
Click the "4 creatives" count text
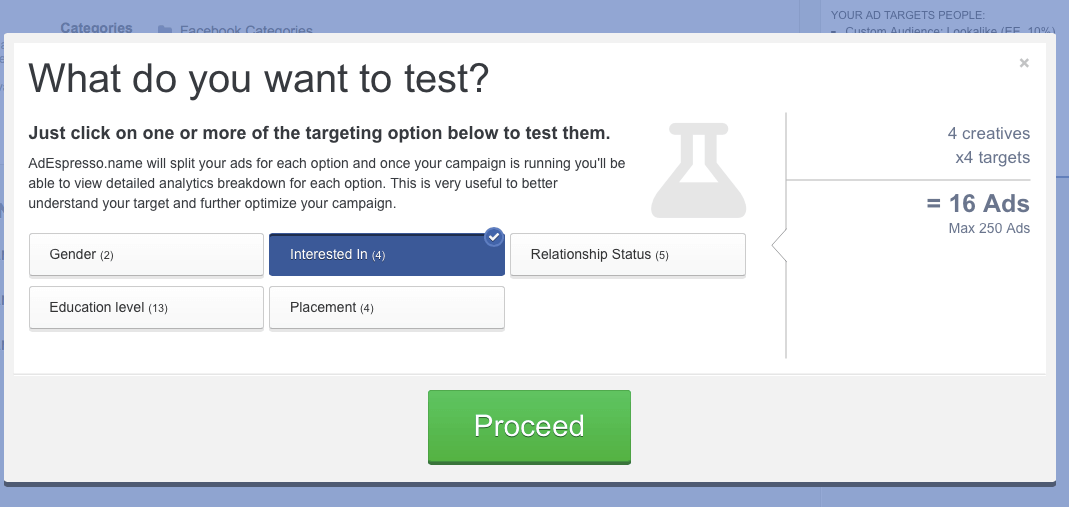point(989,134)
